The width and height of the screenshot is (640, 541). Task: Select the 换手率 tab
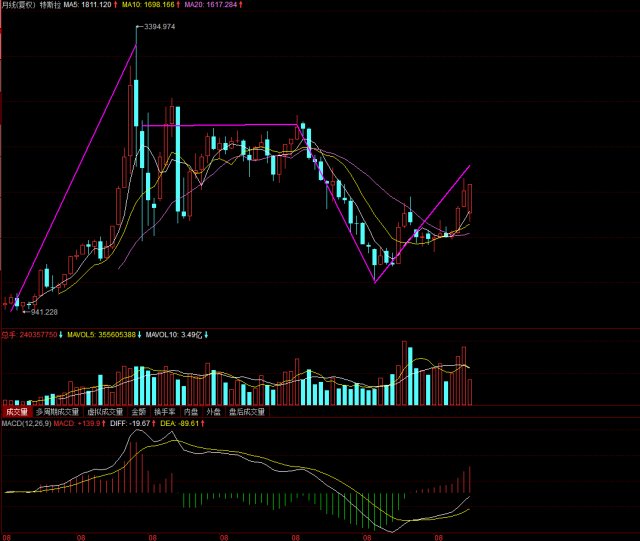coord(165,412)
